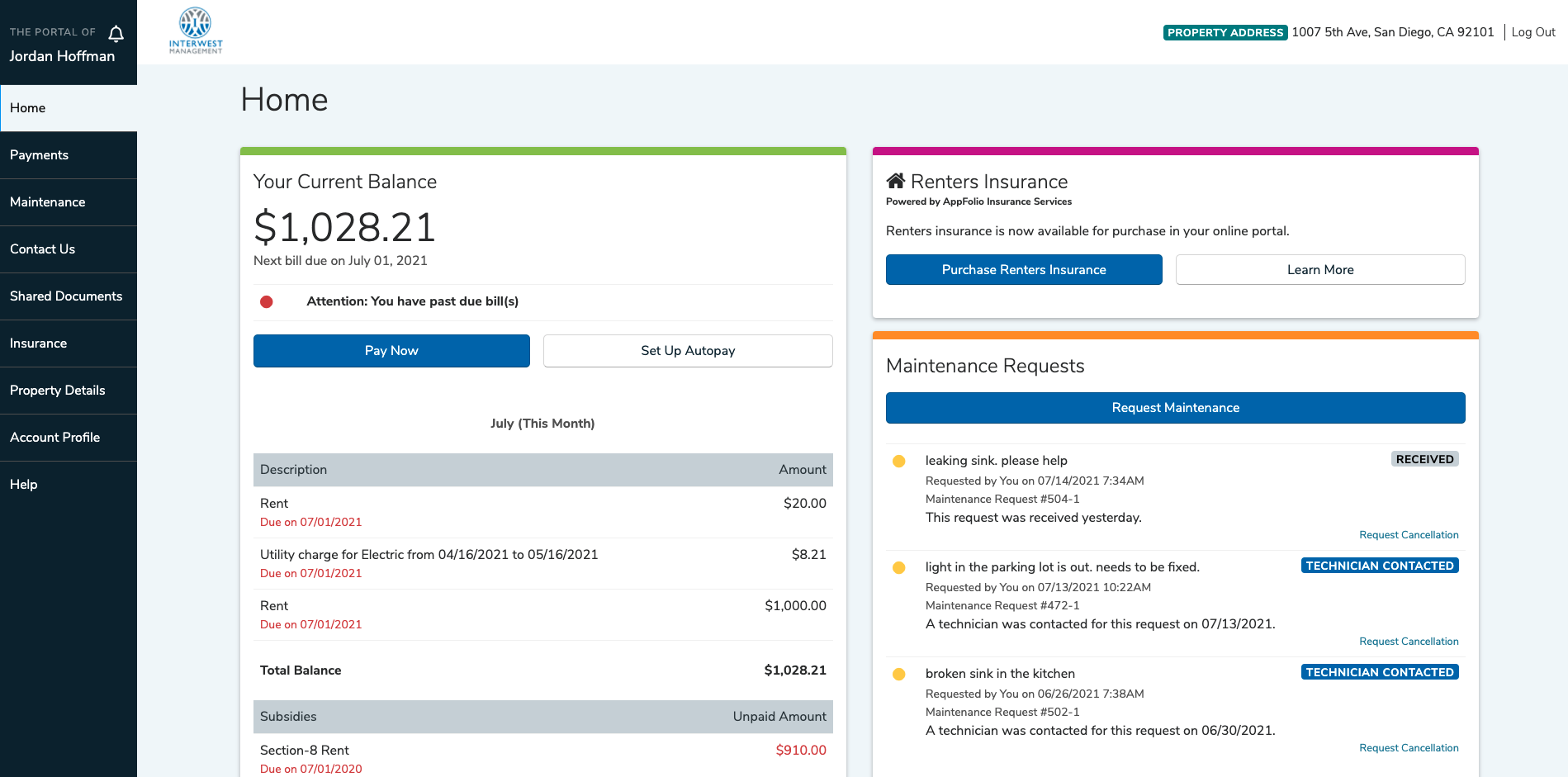The image size is (1568, 777).
Task: Request cancellation of leaking sink request
Action: 1409,535
